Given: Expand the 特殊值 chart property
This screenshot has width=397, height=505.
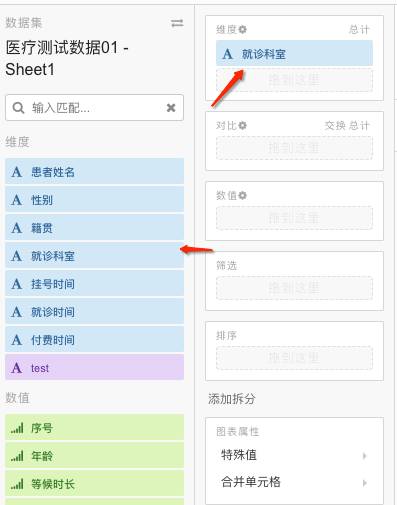Looking at the screenshot, I should 294,455.
